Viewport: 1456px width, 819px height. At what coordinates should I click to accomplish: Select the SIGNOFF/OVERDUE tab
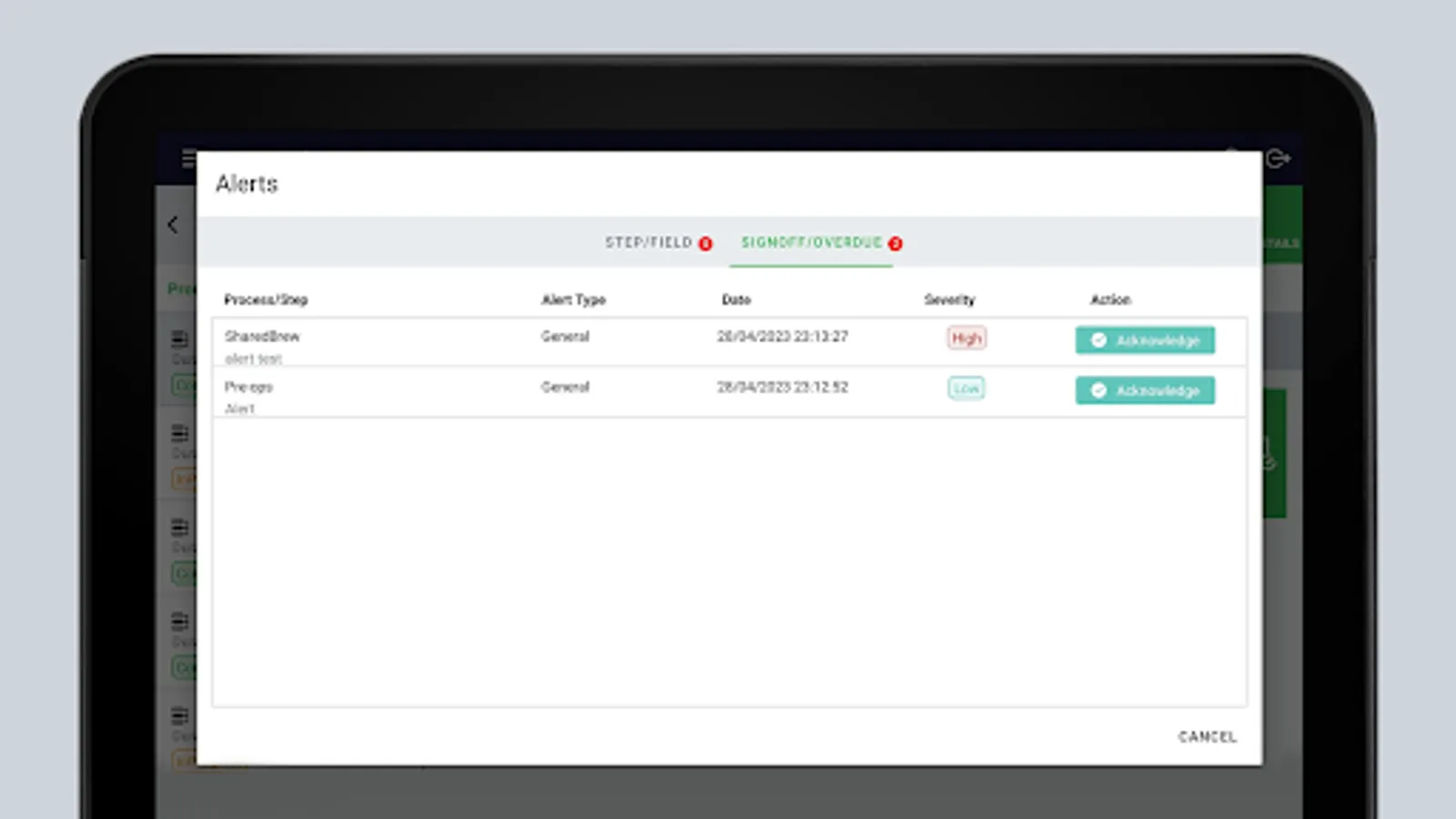pyautogui.click(x=812, y=242)
